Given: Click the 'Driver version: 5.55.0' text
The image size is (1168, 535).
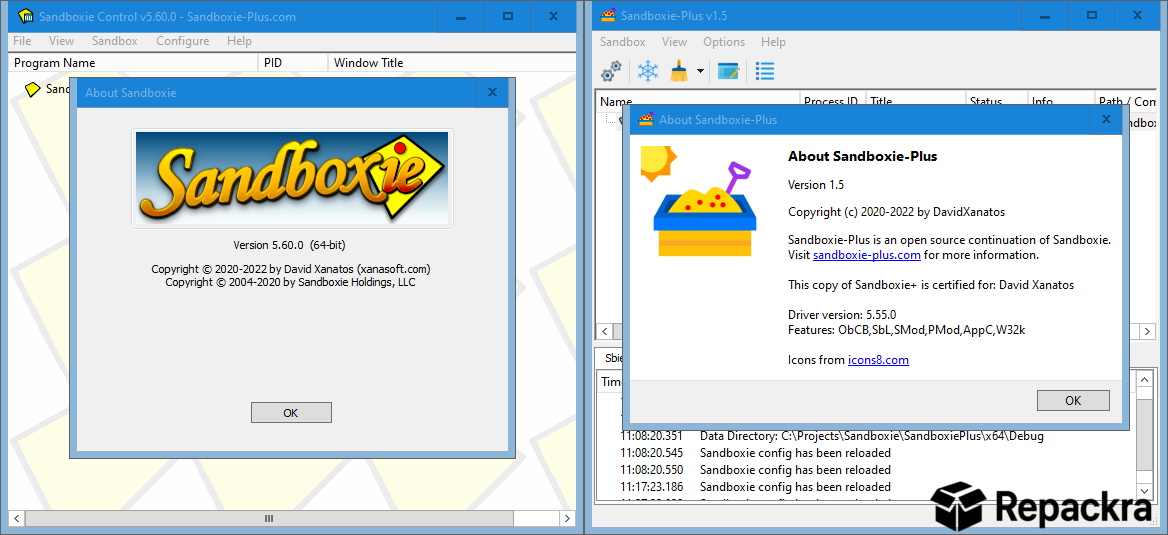Looking at the screenshot, I should (x=842, y=314).
